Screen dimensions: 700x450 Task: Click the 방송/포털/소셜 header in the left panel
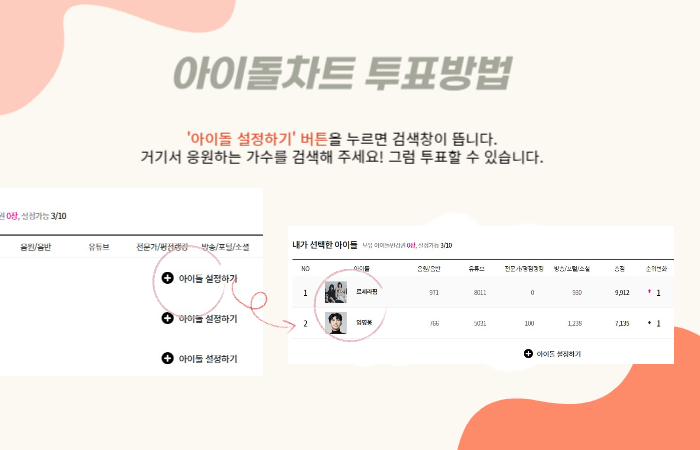pyautogui.click(x=225, y=247)
